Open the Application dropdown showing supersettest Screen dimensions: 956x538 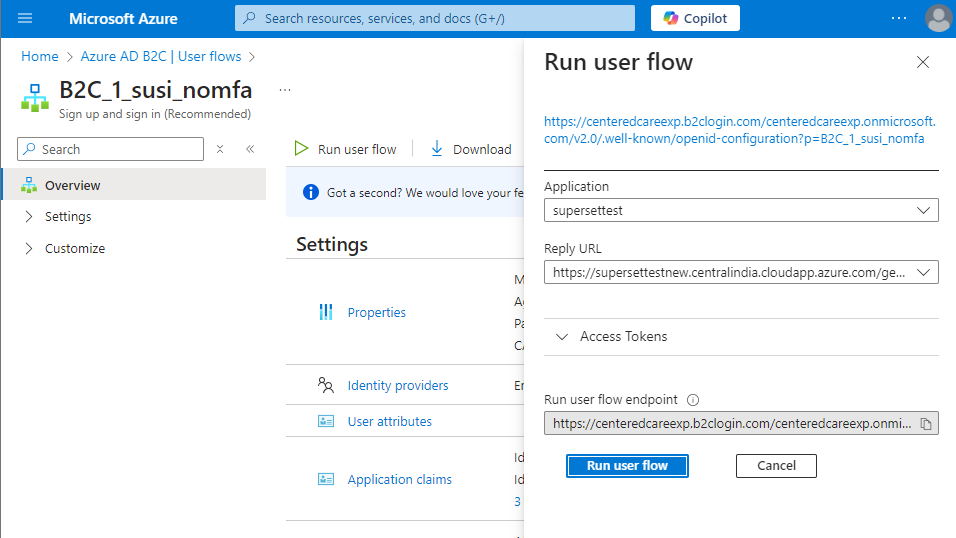[x=741, y=210]
